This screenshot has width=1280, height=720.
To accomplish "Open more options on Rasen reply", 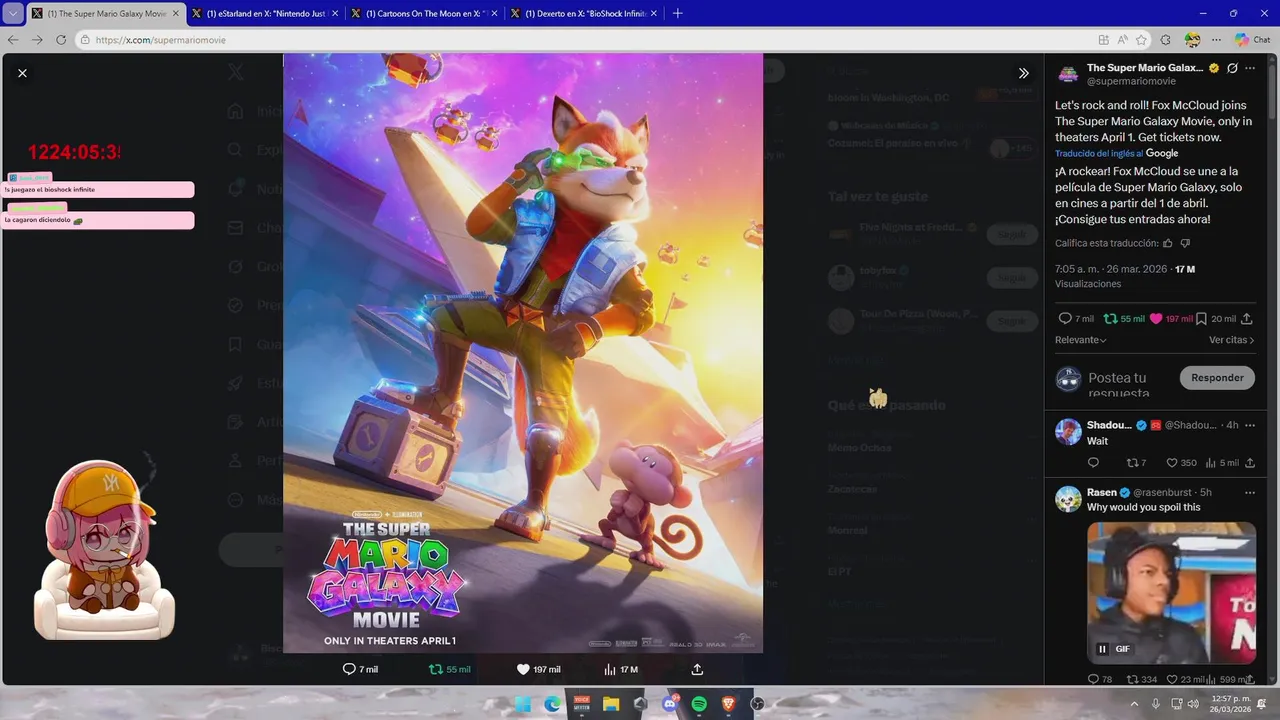I will click(x=1250, y=492).
